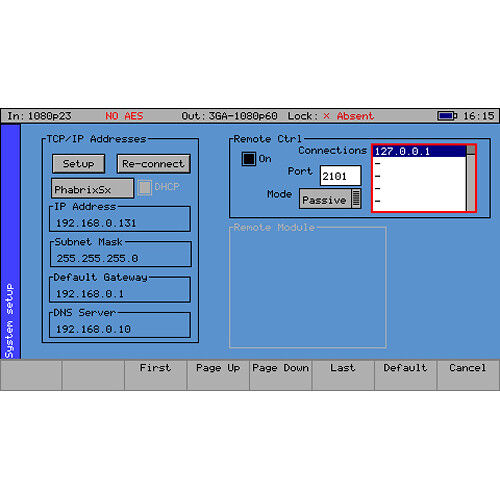This screenshot has height=500, width=500.
Task: Click the Default softkey
Action: [x=405, y=375]
